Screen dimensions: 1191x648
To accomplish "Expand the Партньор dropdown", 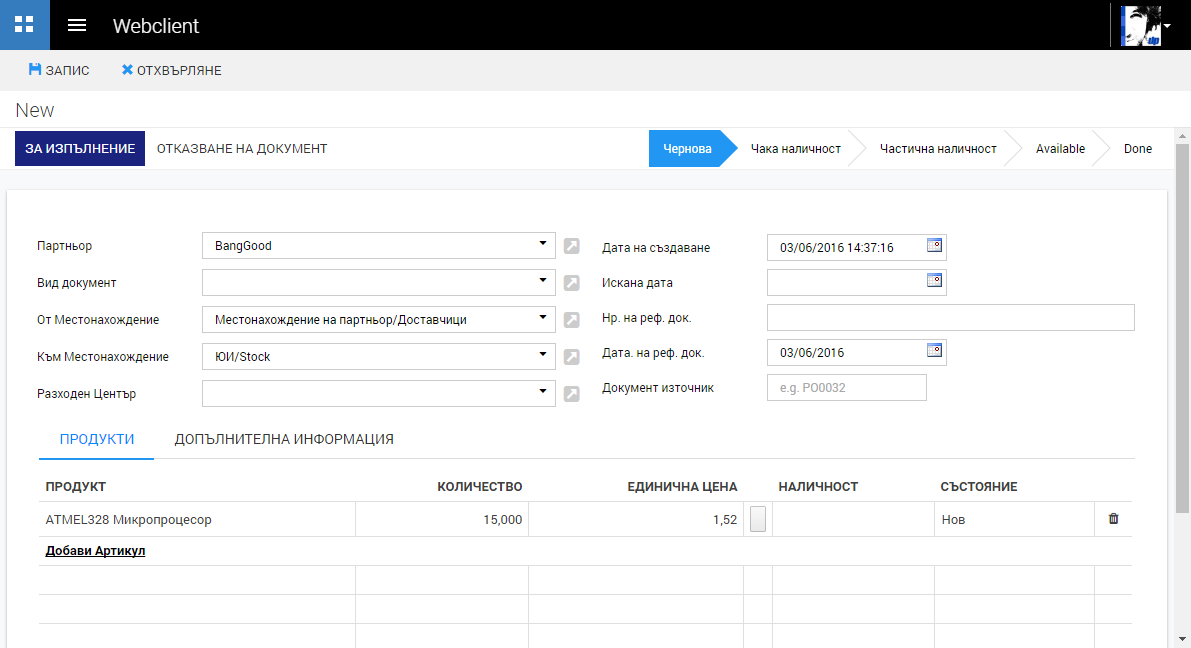I will (x=542, y=244).
